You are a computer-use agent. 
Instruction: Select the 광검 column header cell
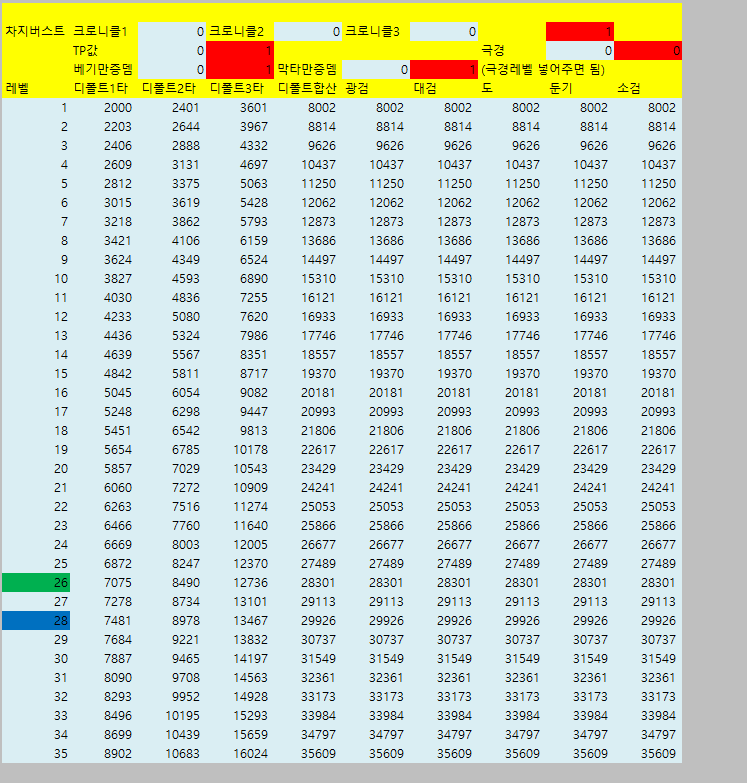coord(375,88)
